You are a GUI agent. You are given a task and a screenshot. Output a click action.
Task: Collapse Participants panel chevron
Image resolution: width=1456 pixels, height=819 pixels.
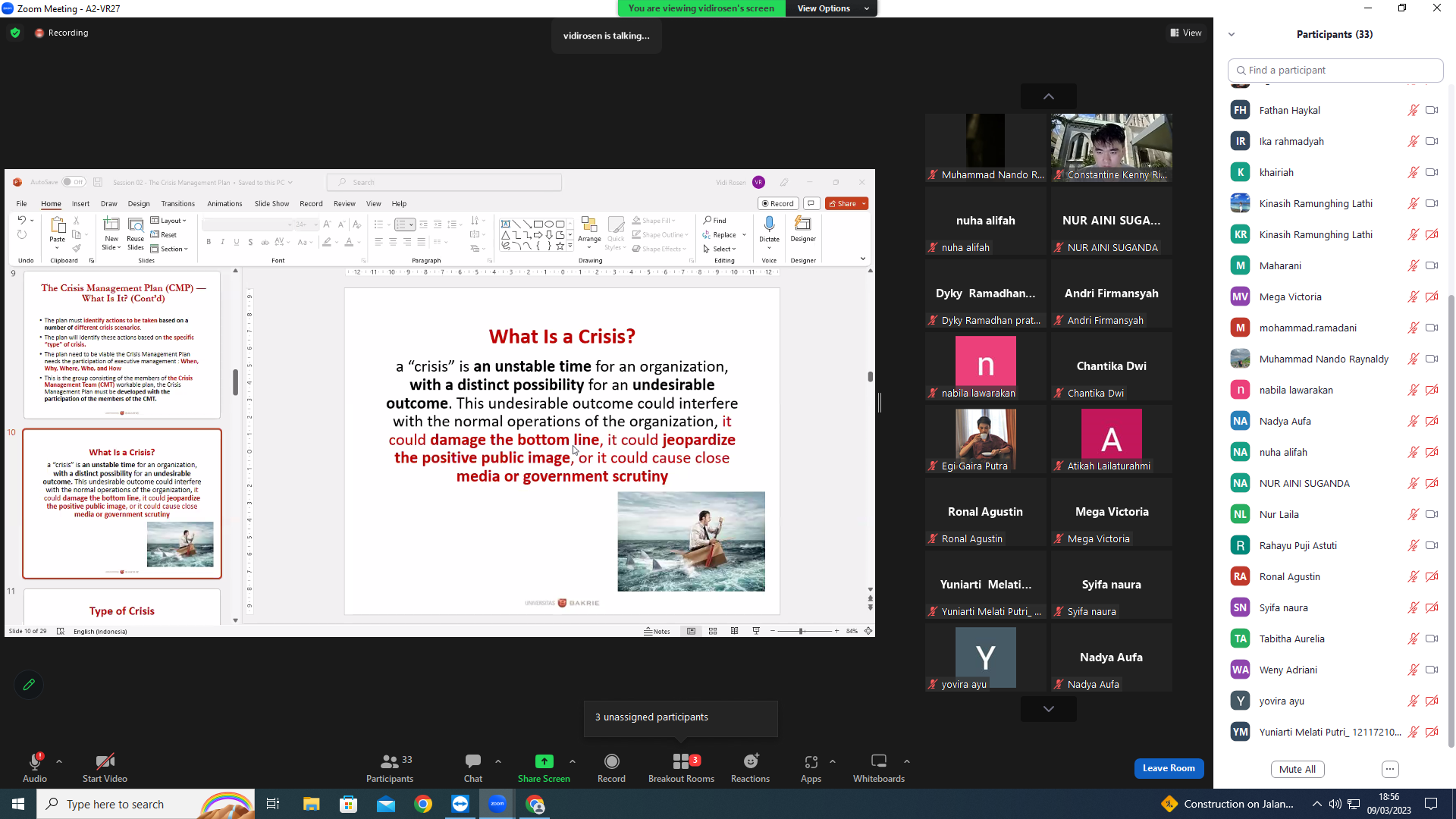tap(1232, 34)
